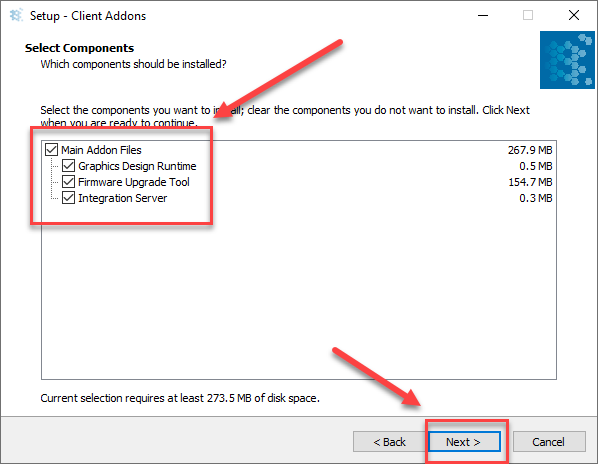Toggle the Firmware Upgrade Tool checkbox
This screenshot has width=598, height=464.
(x=68, y=181)
